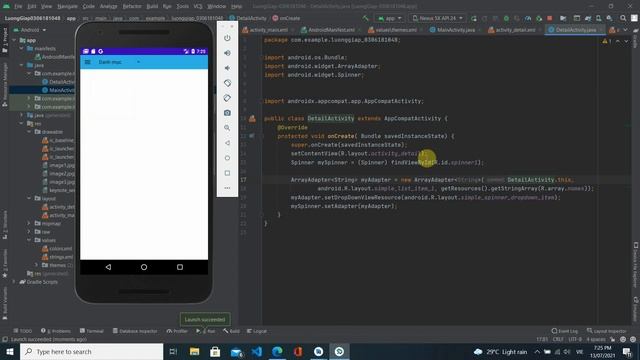Open the Navigate menu
640x360 pixels.
pyautogui.click(x=67, y=7)
